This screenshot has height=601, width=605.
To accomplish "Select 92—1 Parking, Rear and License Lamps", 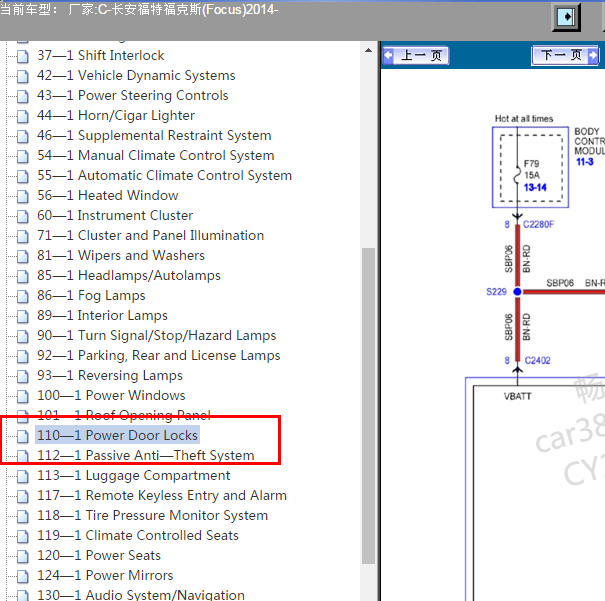I will [159, 356].
